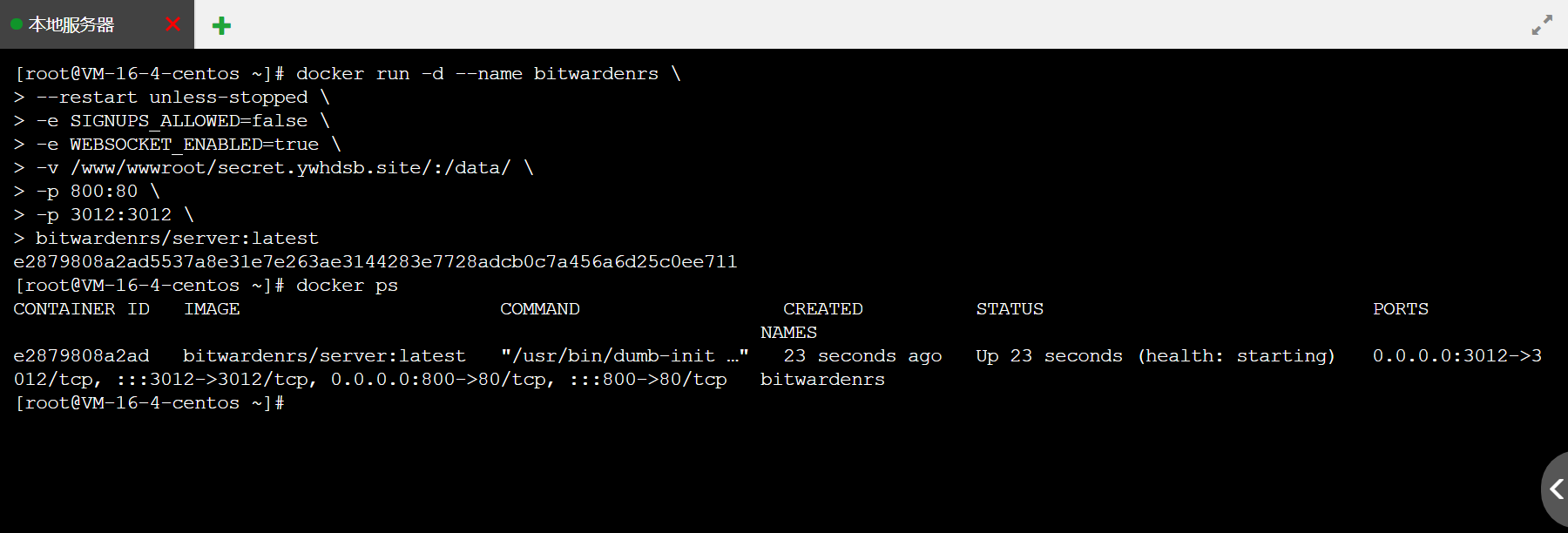Viewport: 1568px width, 533px height.
Task: Click the NAMES column header text
Action: click(x=788, y=333)
